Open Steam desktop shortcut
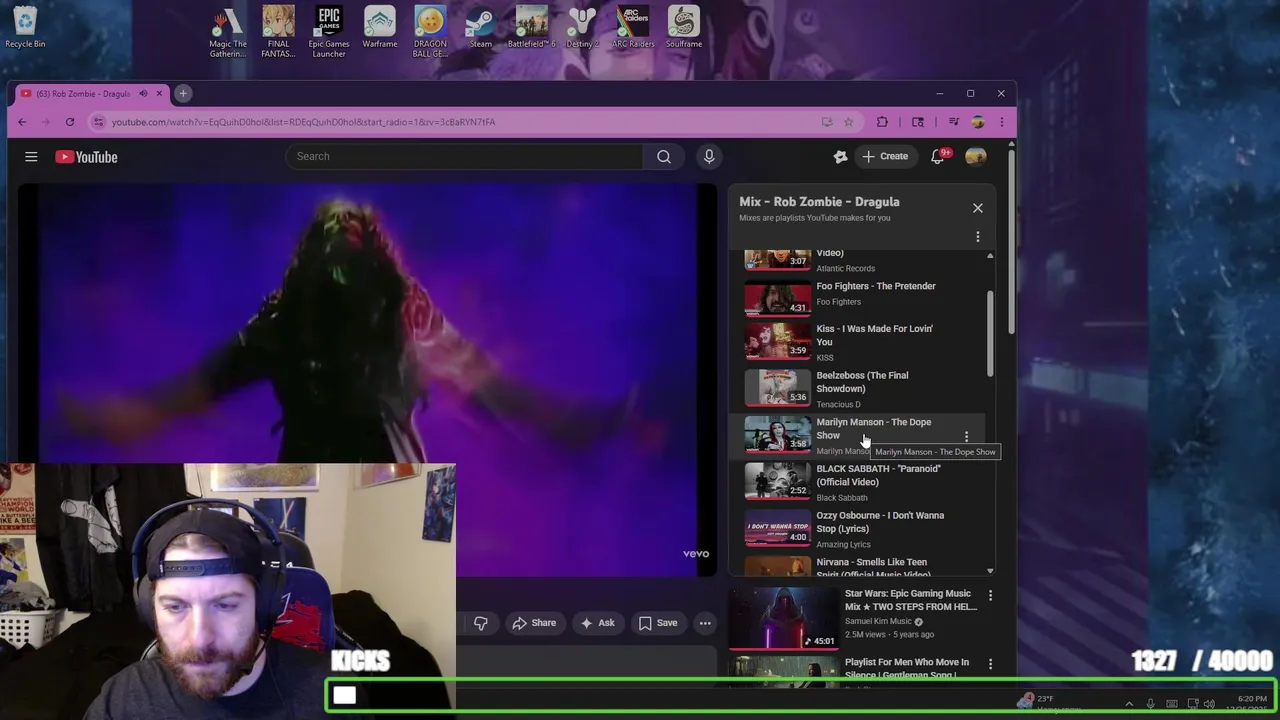 click(481, 28)
